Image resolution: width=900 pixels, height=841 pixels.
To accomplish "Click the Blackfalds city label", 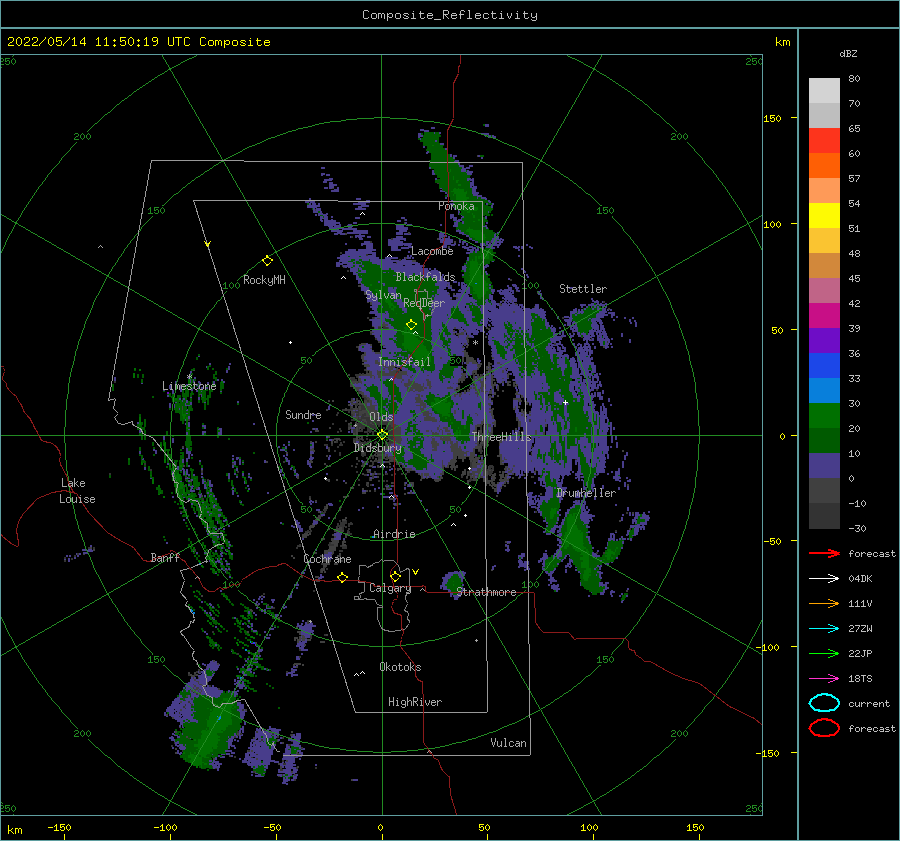I will [425, 277].
